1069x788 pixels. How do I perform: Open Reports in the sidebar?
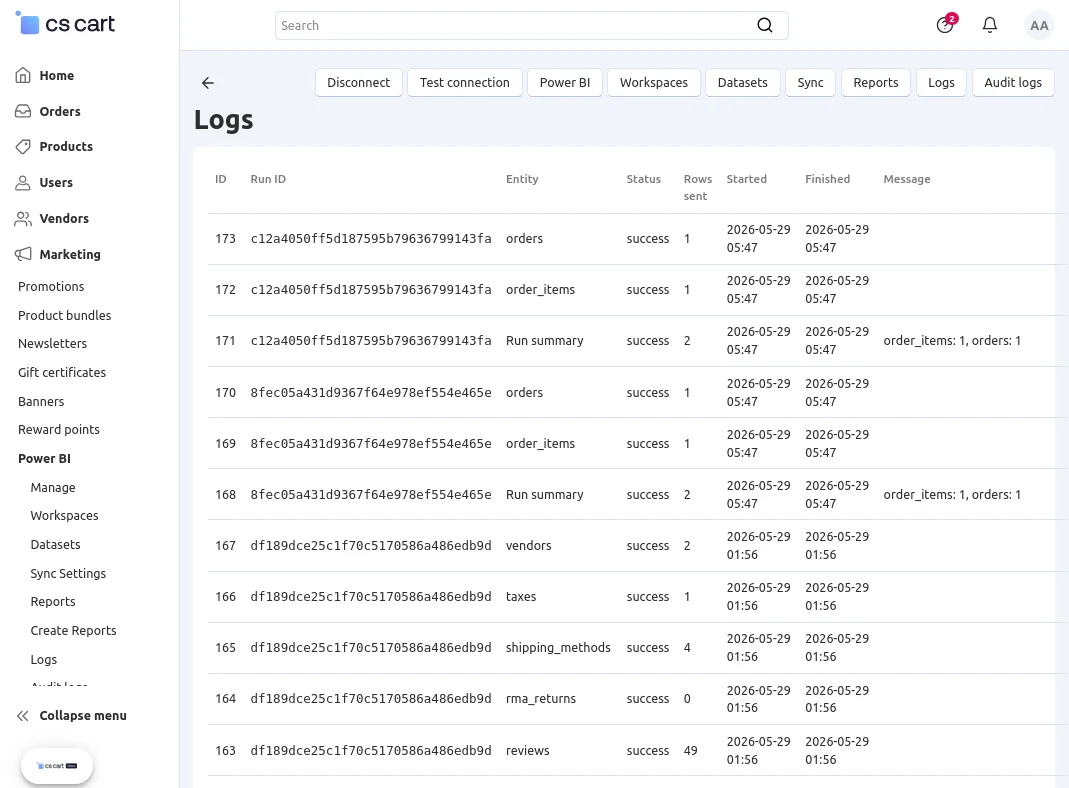pos(52,602)
